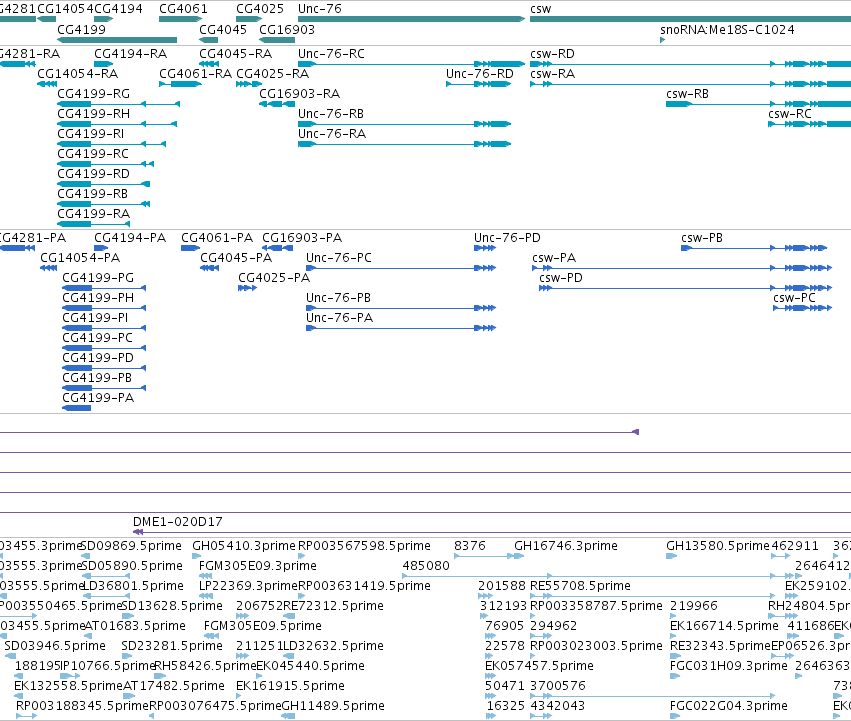
Task: Select protein label csw-PC
Action: [795, 299]
